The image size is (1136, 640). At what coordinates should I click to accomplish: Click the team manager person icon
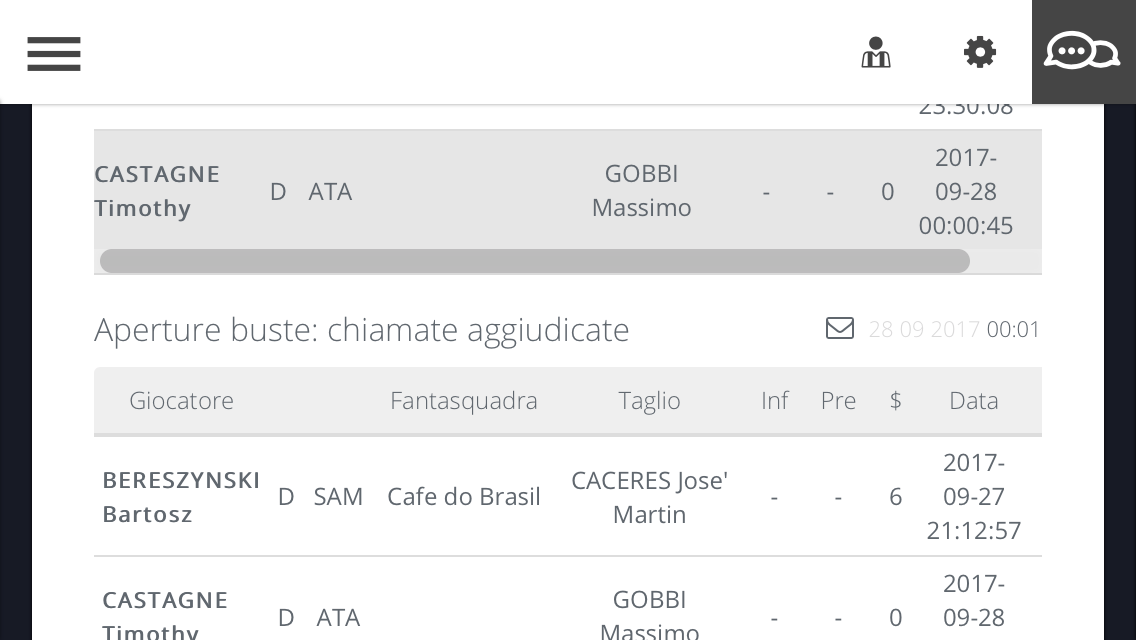[x=876, y=53]
